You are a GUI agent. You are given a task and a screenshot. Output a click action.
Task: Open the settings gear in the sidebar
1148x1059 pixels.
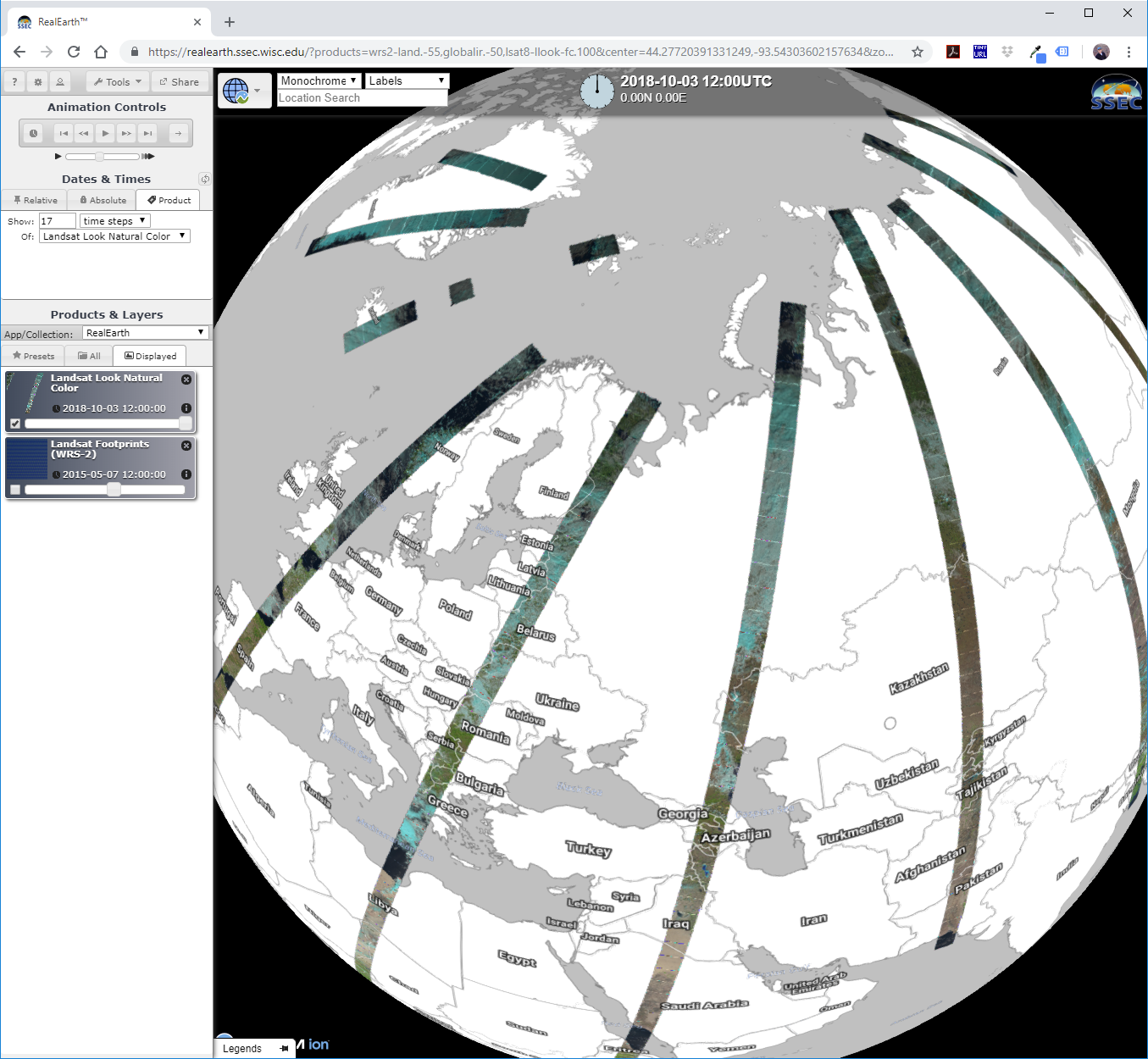point(37,82)
